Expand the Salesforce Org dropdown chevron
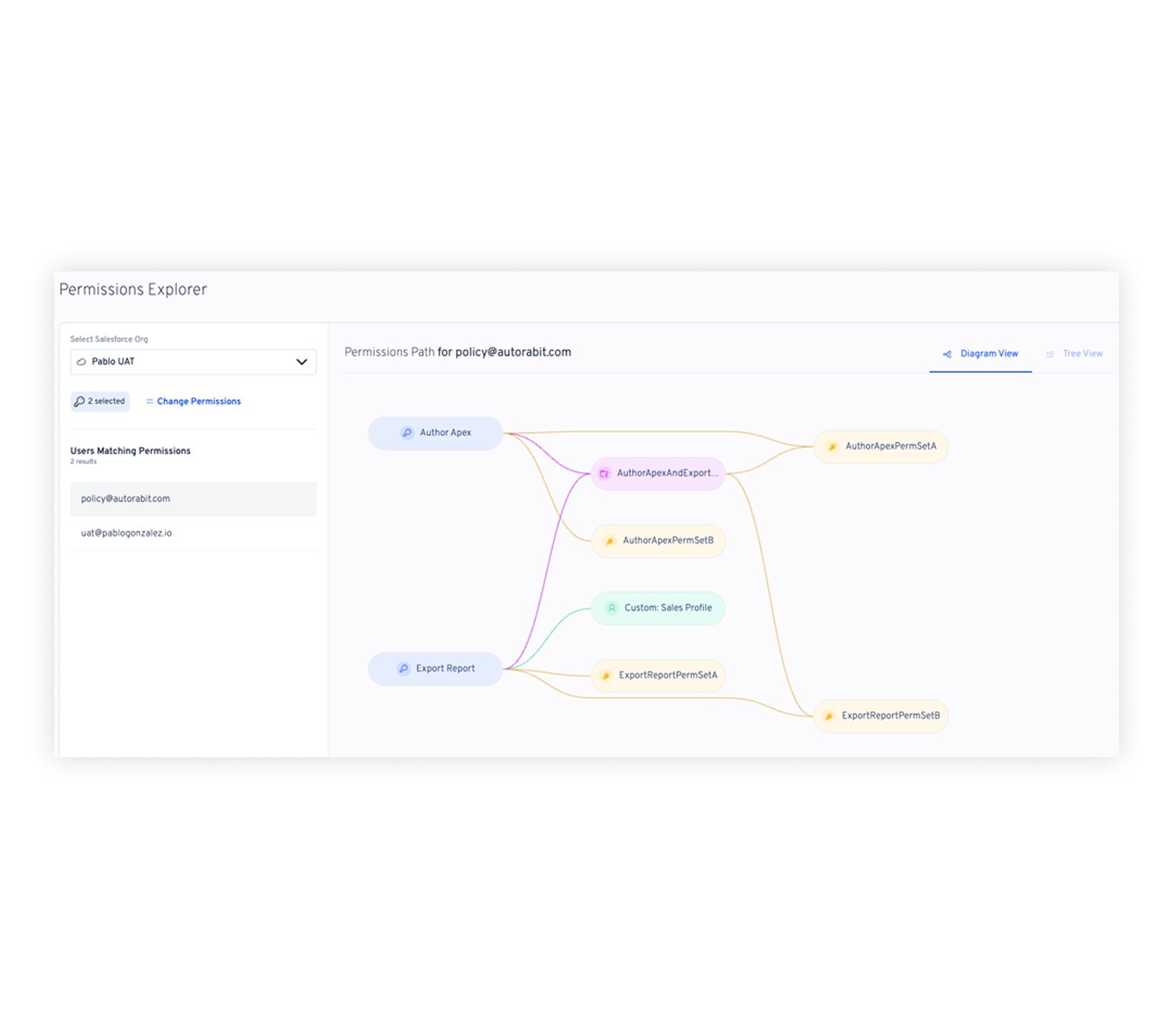 pos(302,362)
